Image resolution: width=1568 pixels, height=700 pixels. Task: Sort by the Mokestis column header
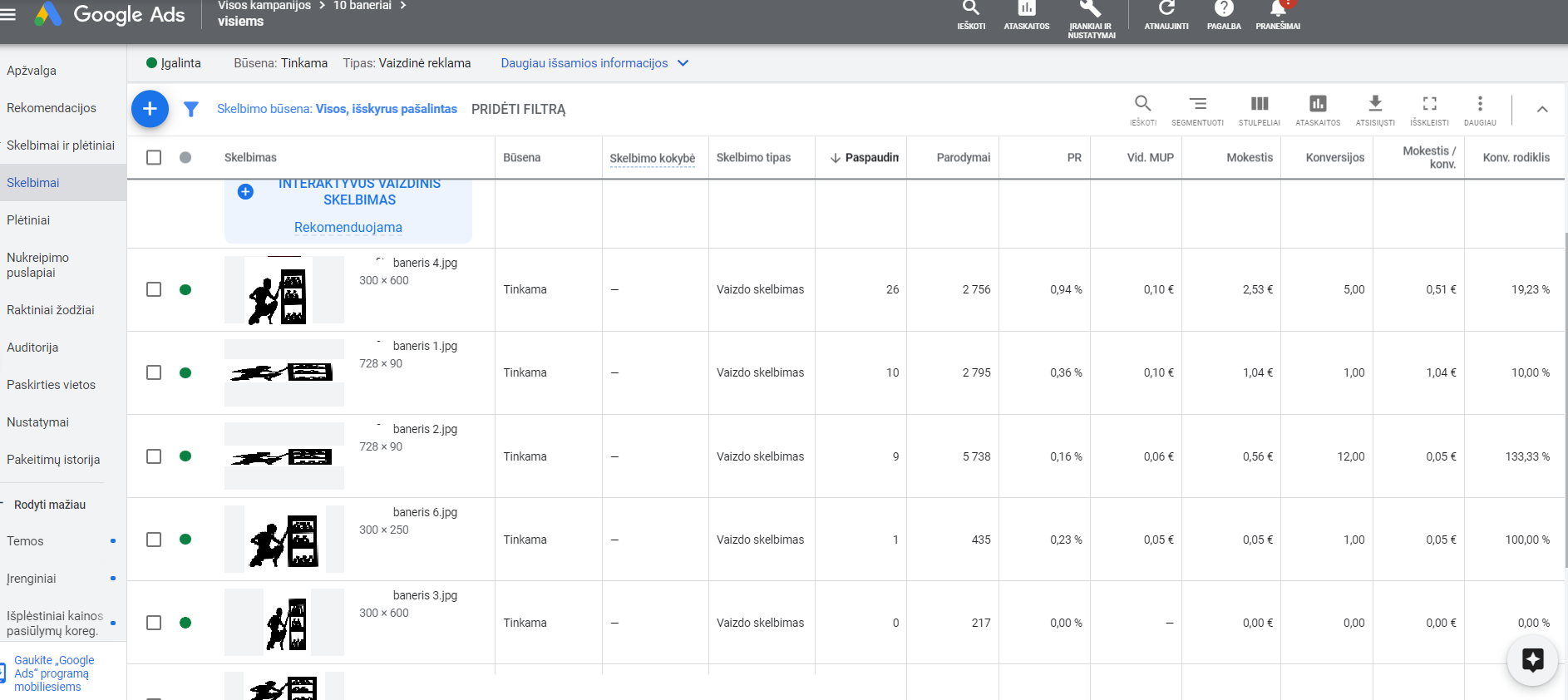click(1250, 157)
